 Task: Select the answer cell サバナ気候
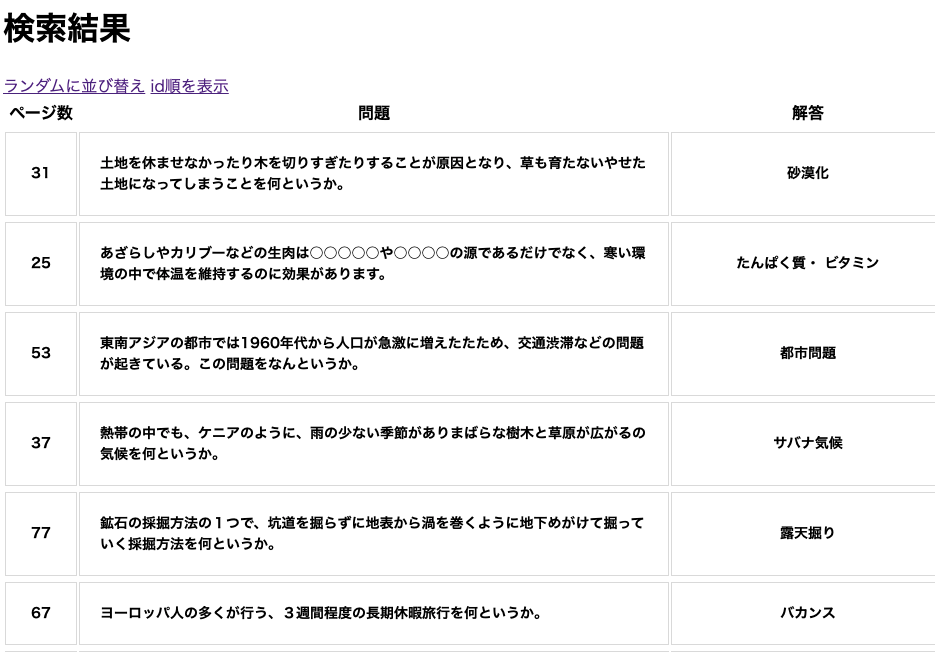[806, 443]
